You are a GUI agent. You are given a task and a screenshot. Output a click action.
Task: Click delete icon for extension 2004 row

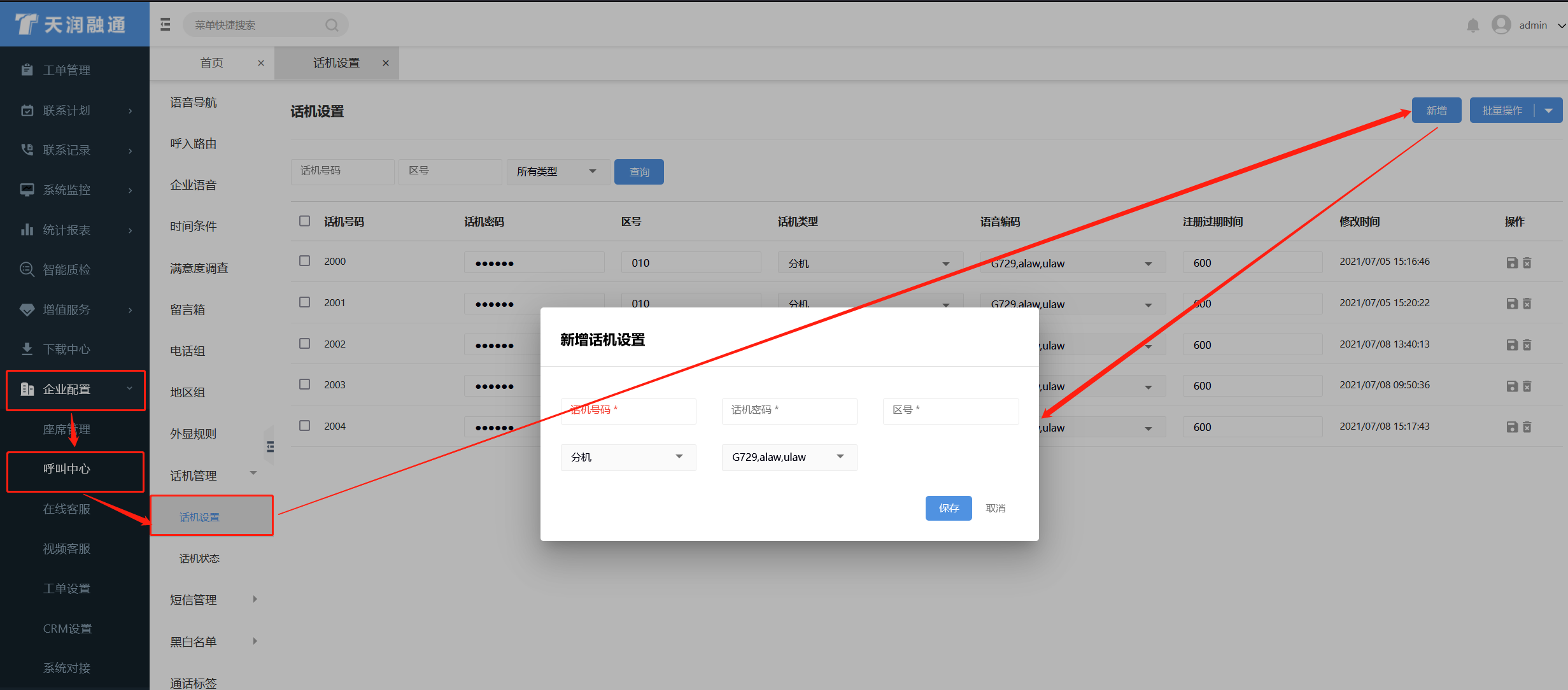[1527, 427]
